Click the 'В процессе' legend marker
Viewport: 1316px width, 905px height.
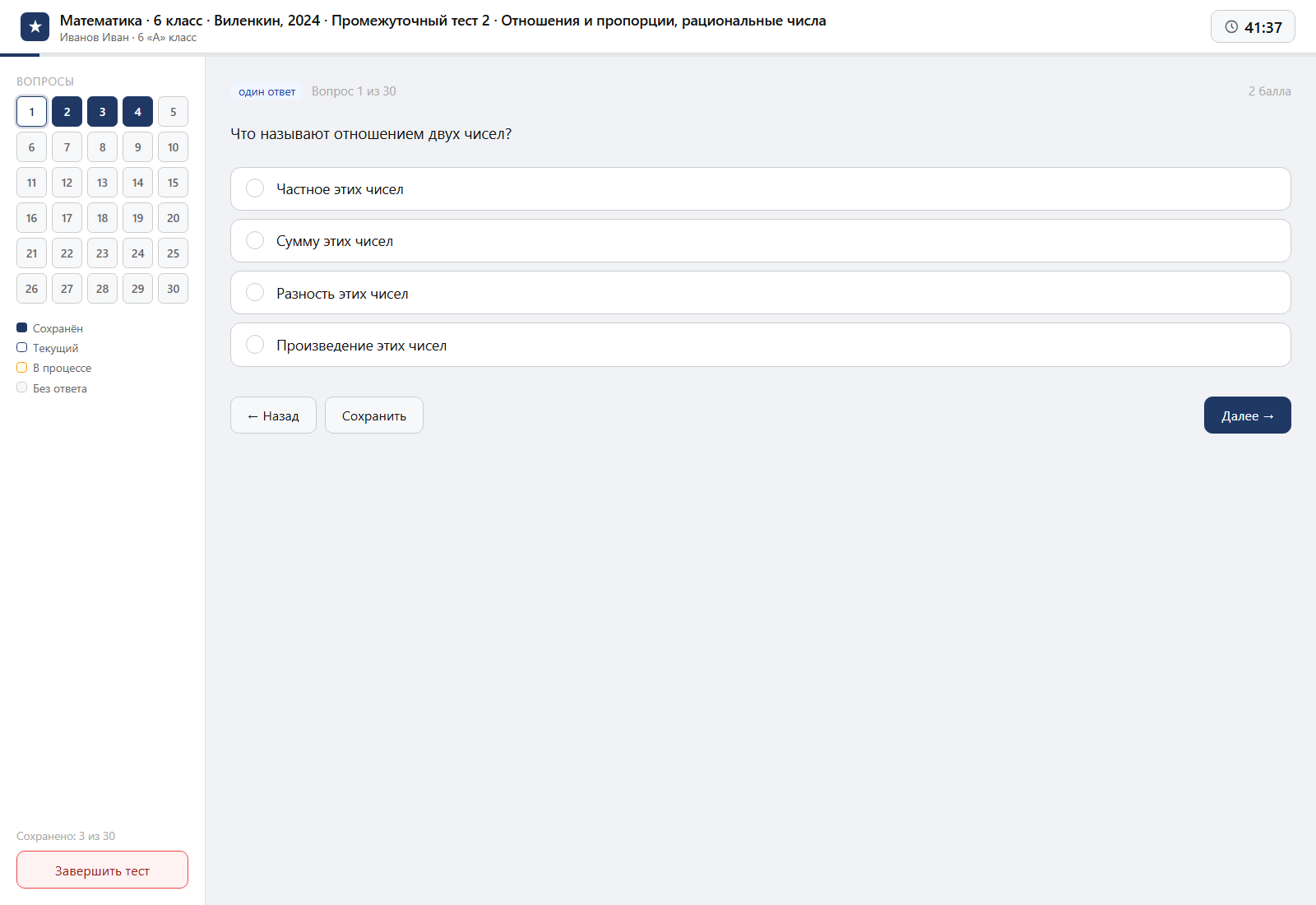click(x=22, y=368)
